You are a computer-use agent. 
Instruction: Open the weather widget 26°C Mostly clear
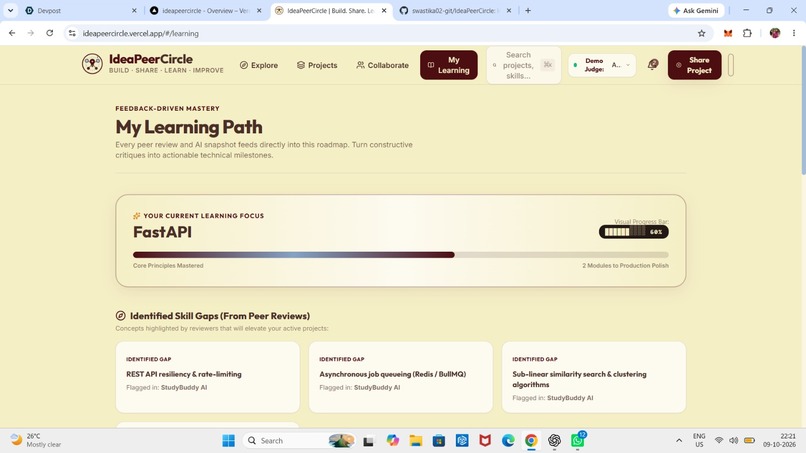click(35, 440)
